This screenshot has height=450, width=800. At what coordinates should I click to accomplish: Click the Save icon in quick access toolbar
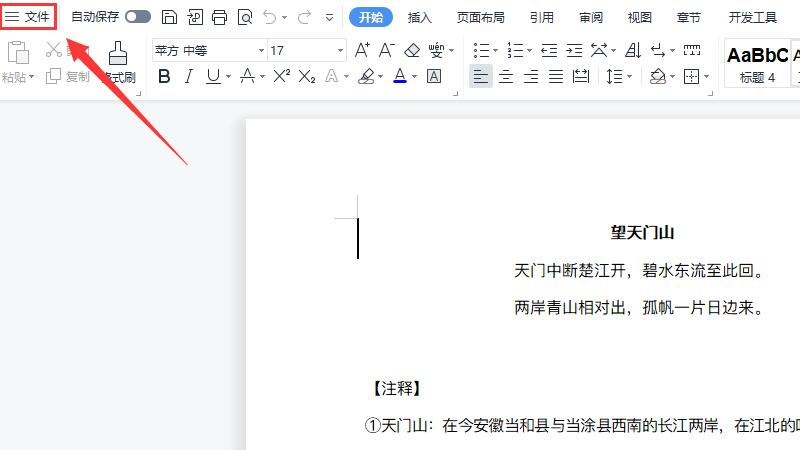170,17
